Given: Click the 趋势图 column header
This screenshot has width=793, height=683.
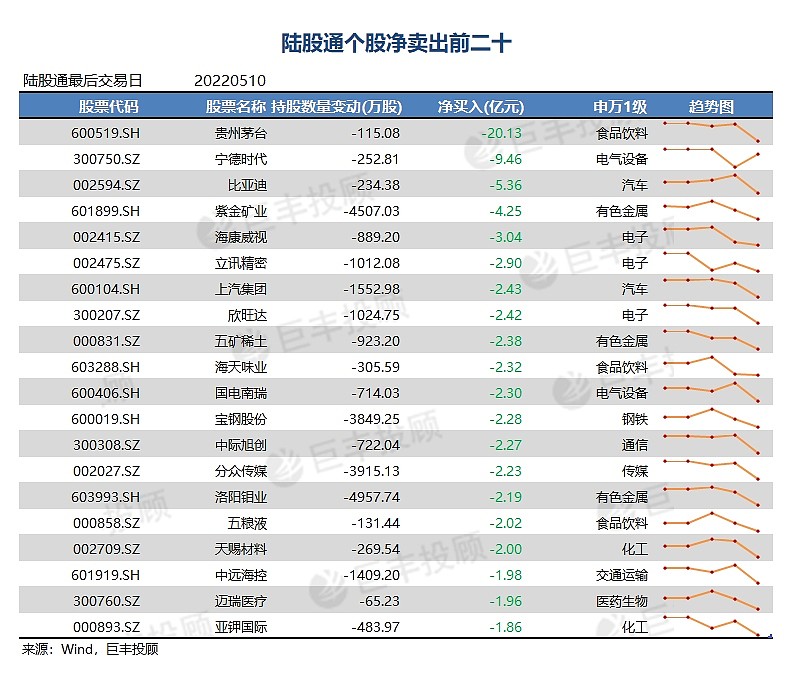Looking at the screenshot, I should pyautogui.click(x=711, y=107).
